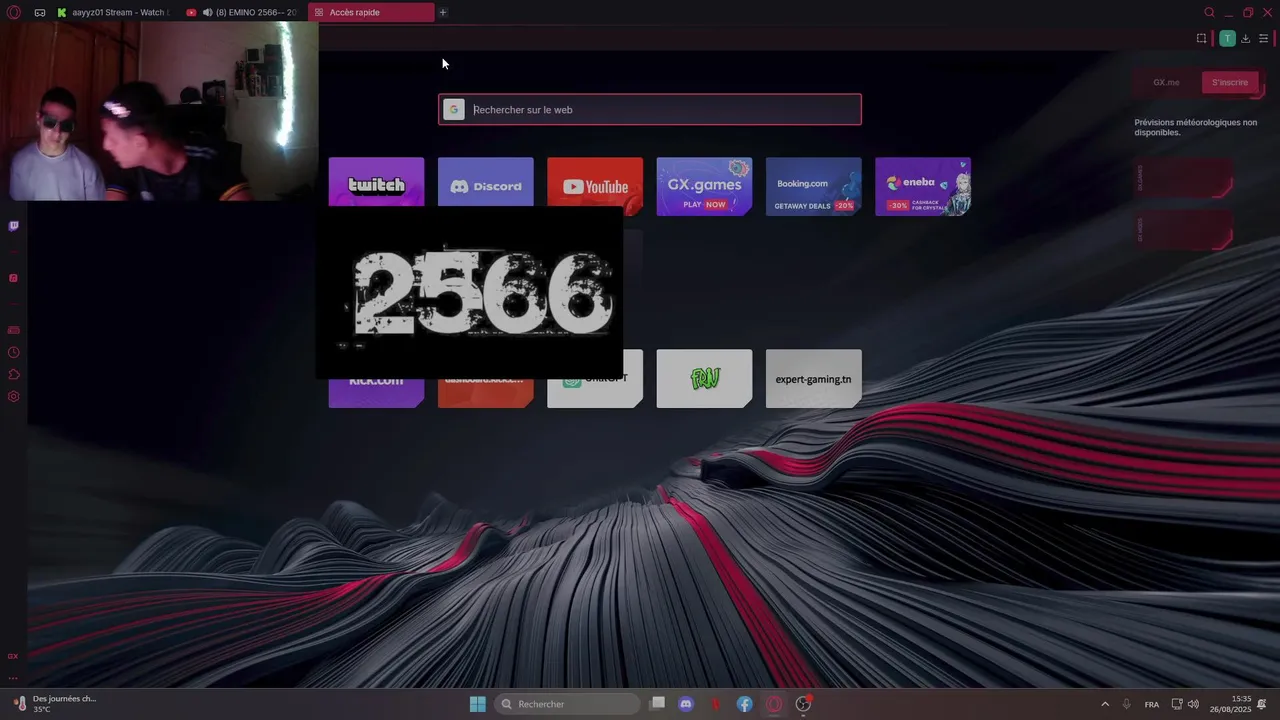Open a new tab with the plus button
The image size is (1280, 720).
click(443, 12)
